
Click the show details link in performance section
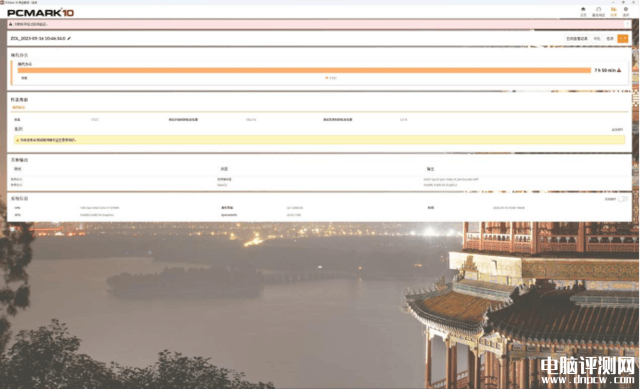point(617,129)
